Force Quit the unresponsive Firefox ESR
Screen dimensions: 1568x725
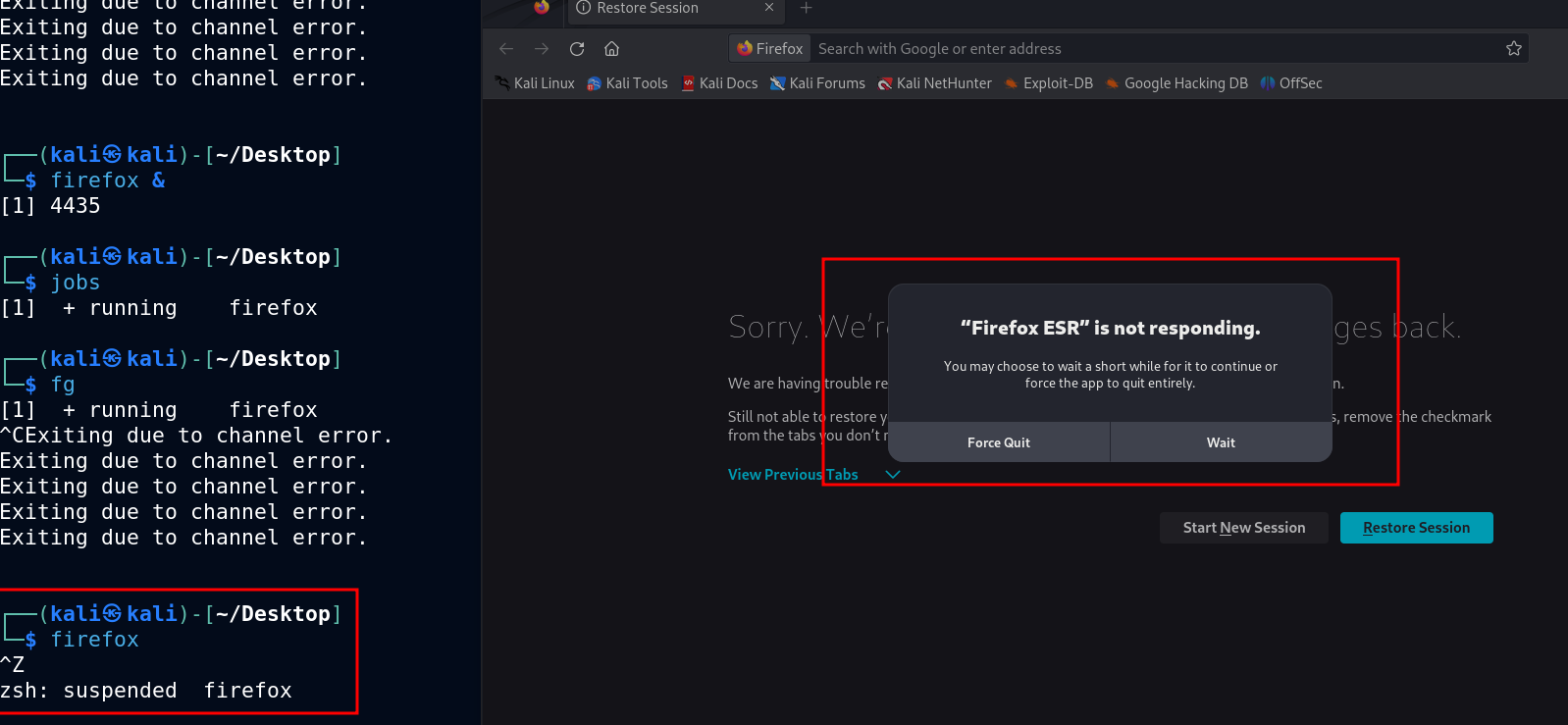pyautogui.click(x=999, y=442)
